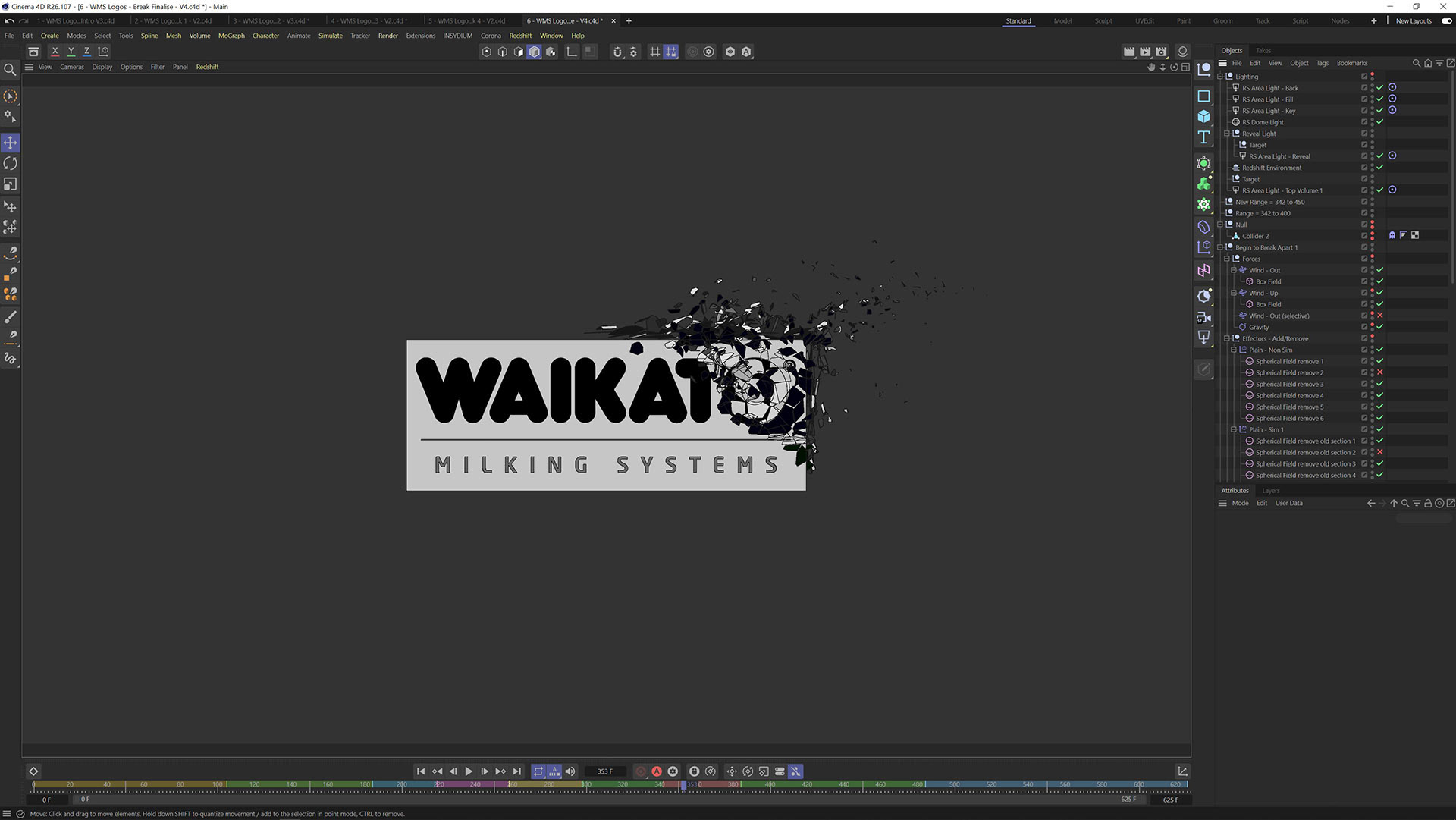Click the Text spline tool icon
The image size is (1456, 820).
(1203, 137)
